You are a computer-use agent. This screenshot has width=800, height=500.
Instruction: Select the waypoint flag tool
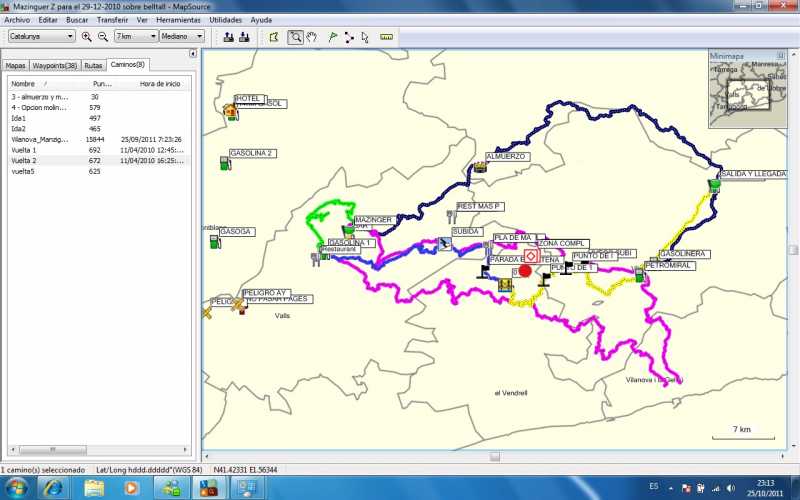coord(332,37)
